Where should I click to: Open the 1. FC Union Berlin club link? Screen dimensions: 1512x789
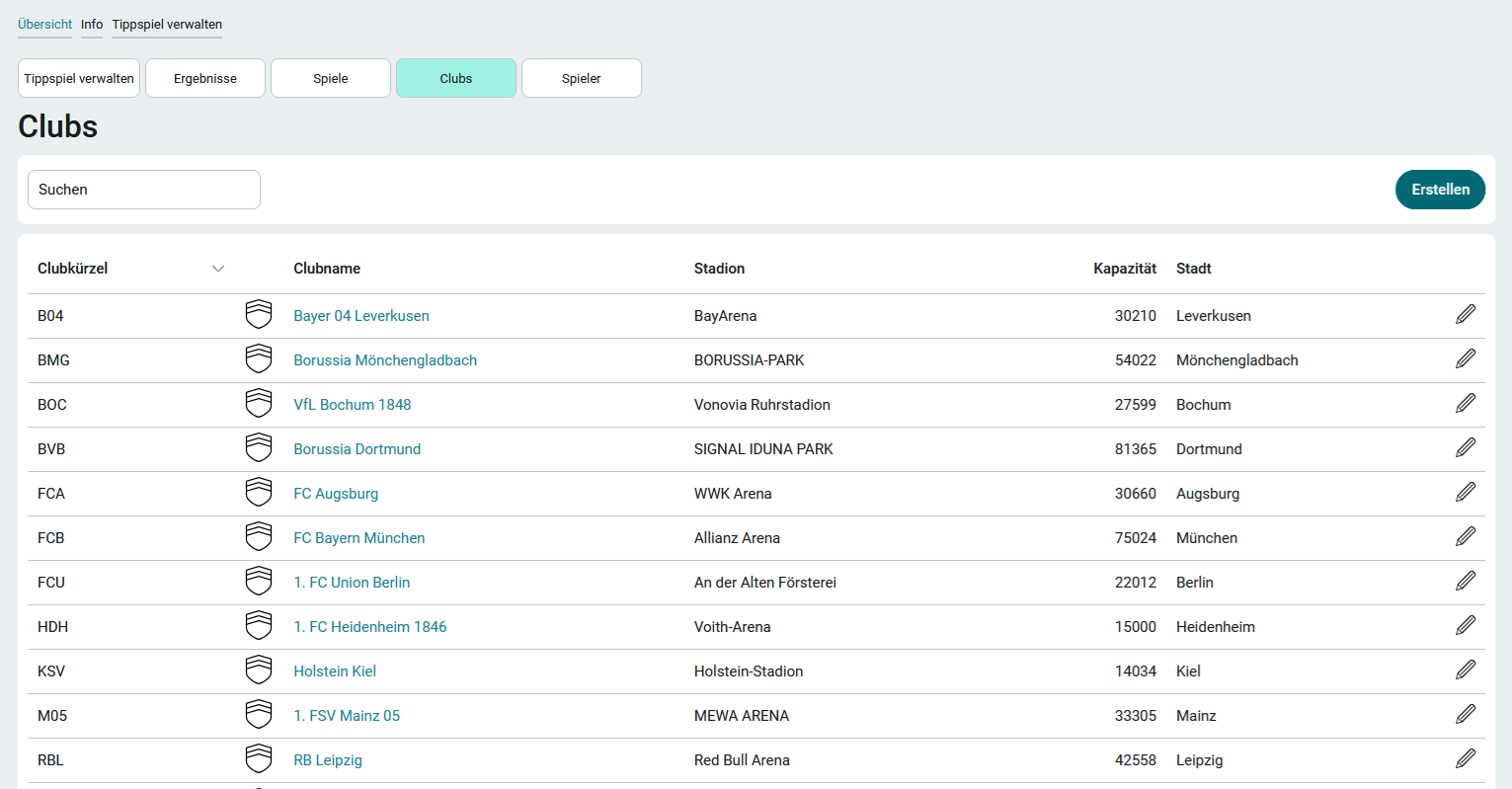coord(352,583)
